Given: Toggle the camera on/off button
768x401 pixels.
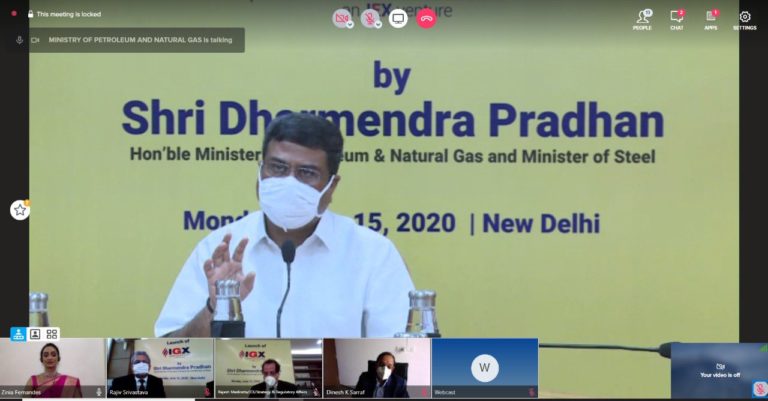Looking at the screenshot, I should (x=341, y=19).
